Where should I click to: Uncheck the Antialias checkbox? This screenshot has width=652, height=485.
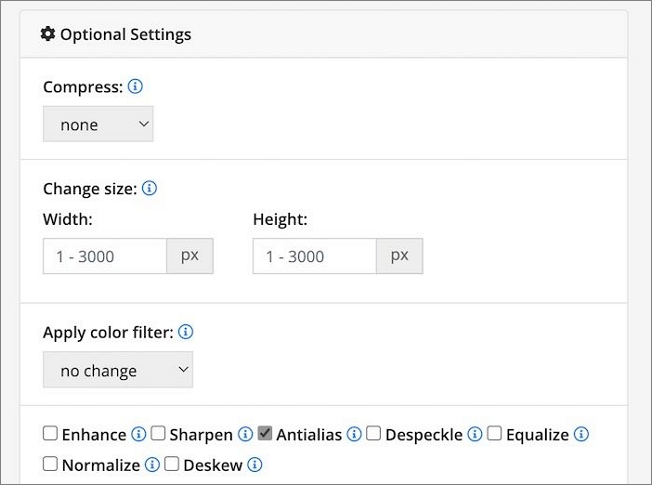point(265,434)
